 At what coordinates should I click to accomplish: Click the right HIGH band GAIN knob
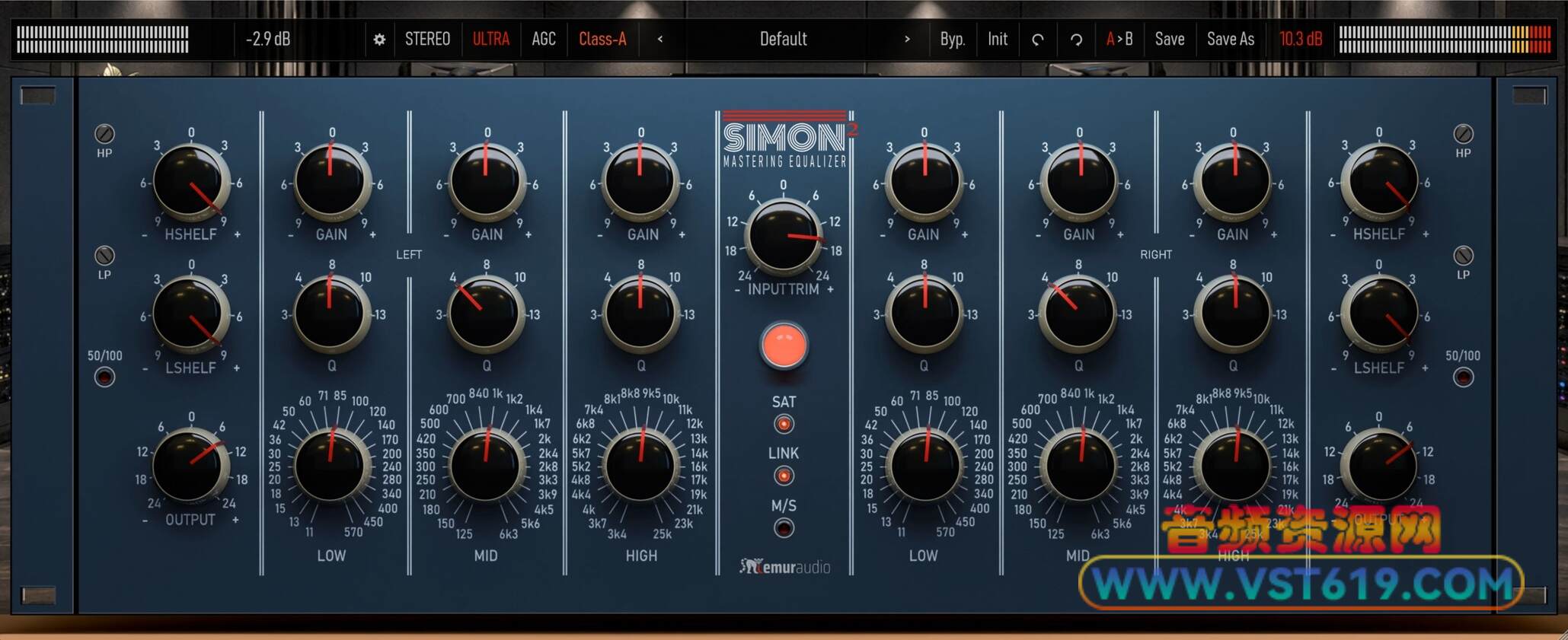point(1233,181)
